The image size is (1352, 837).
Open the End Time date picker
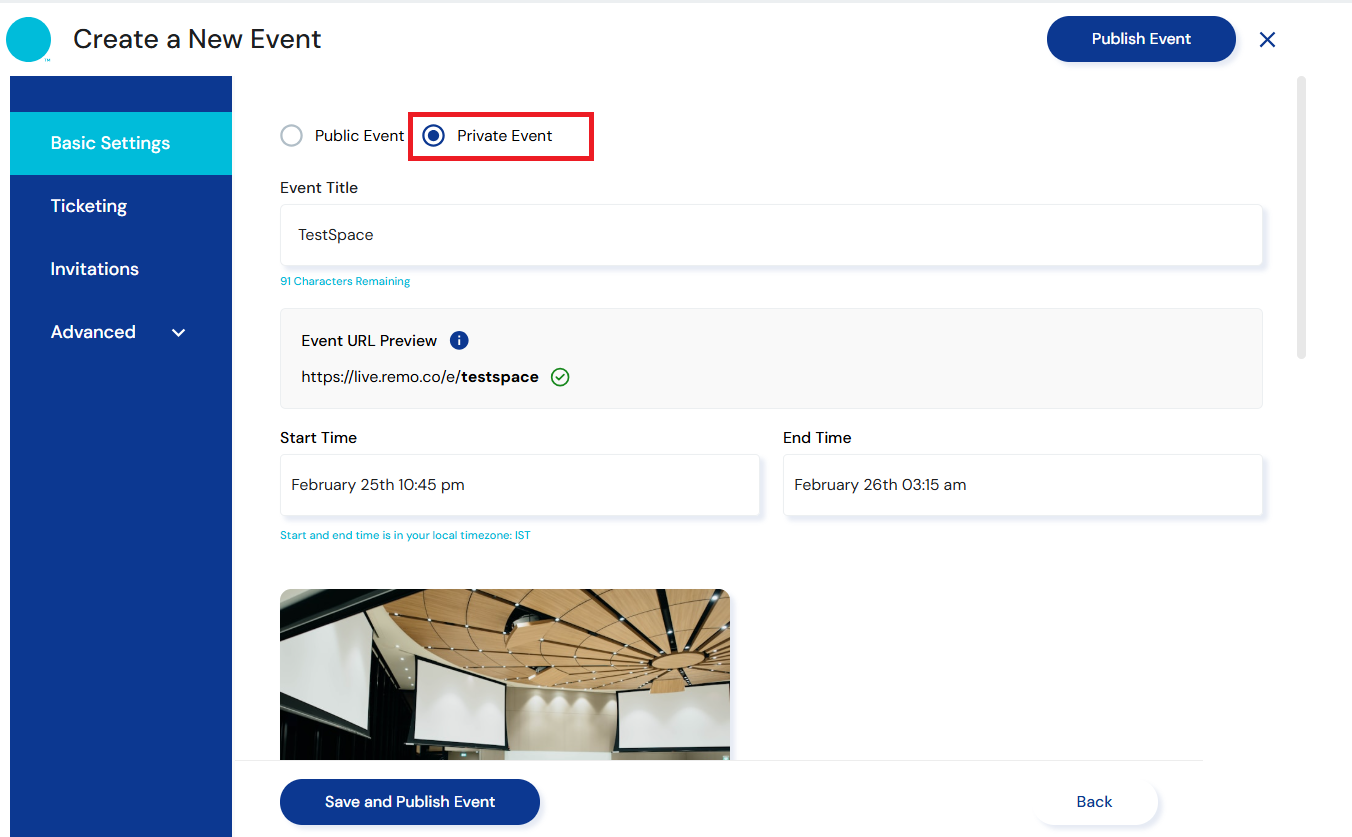pyautogui.click(x=1022, y=485)
